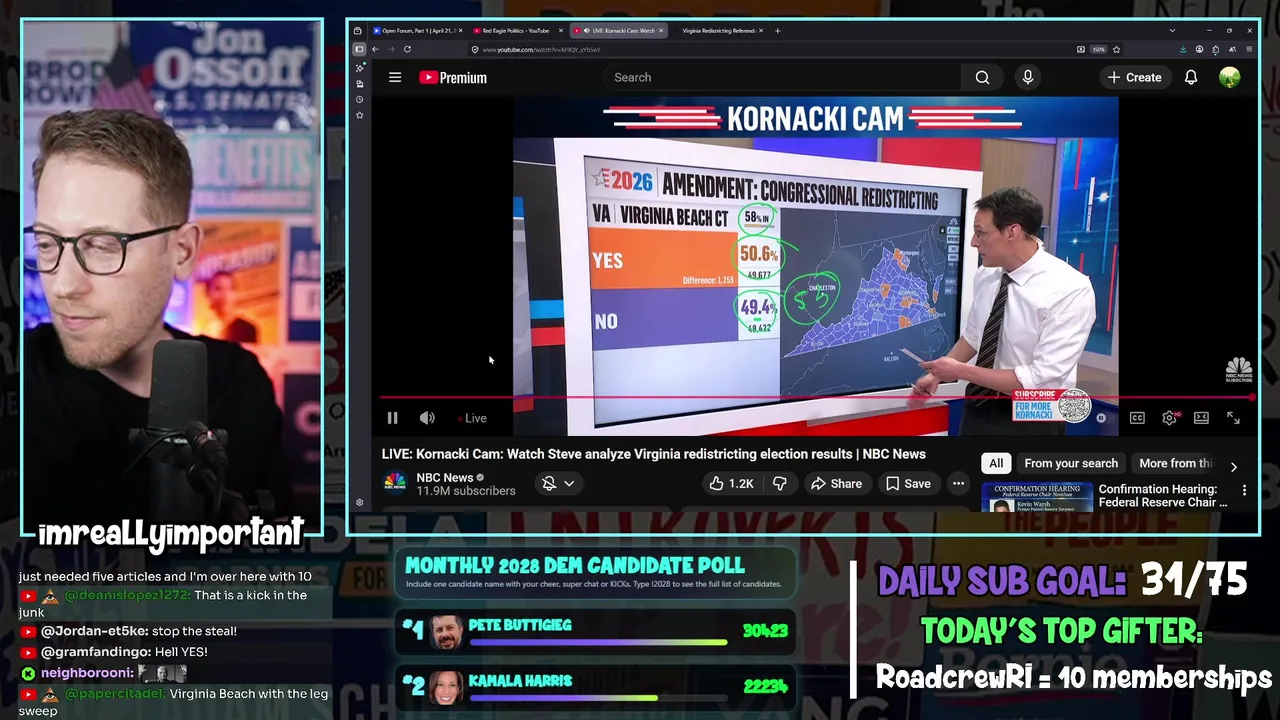Start voice search with microphone icon
Screen dimensions: 1280x720
1027,77
